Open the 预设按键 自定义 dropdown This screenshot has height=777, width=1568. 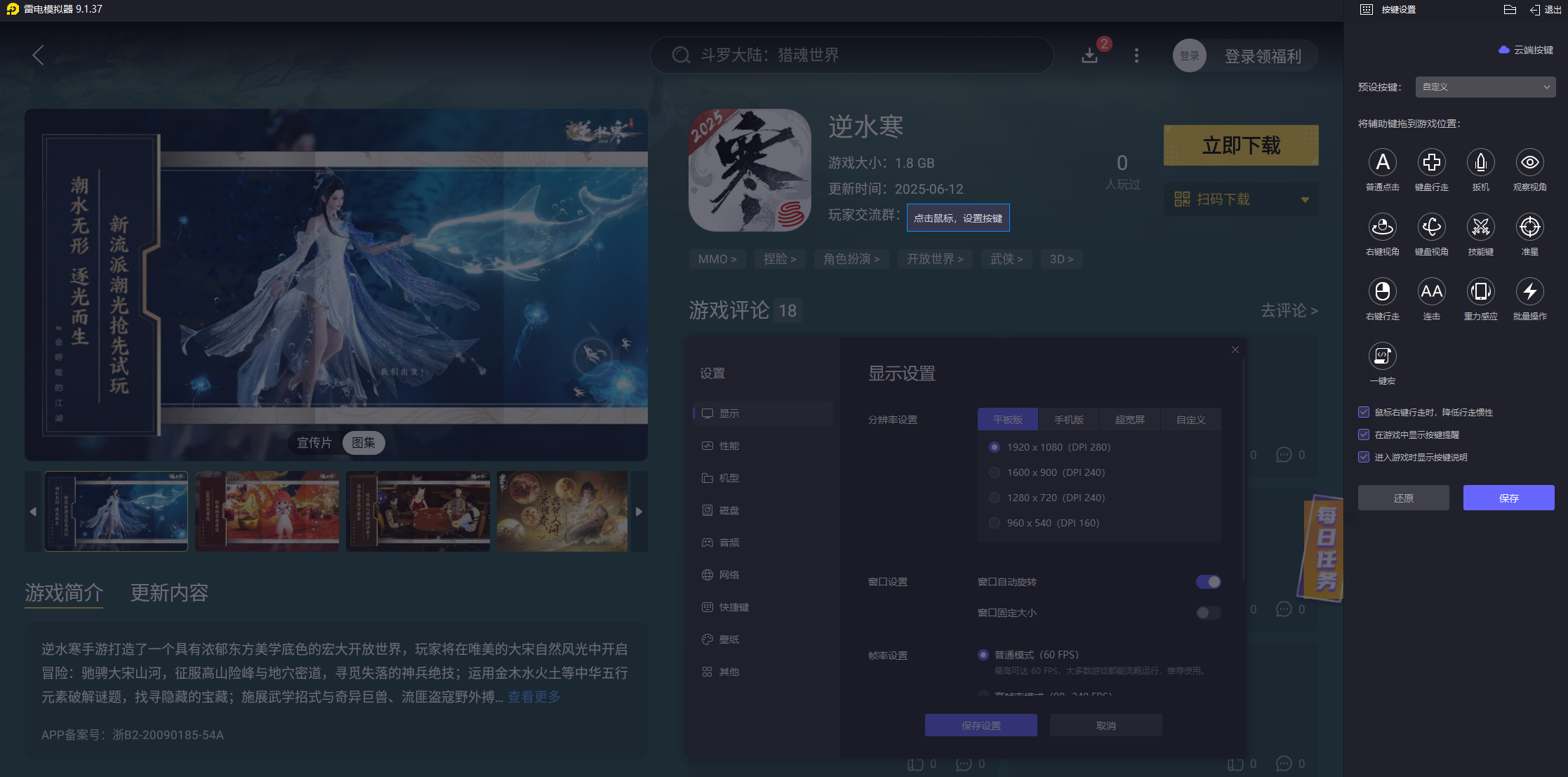pos(1485,87)
